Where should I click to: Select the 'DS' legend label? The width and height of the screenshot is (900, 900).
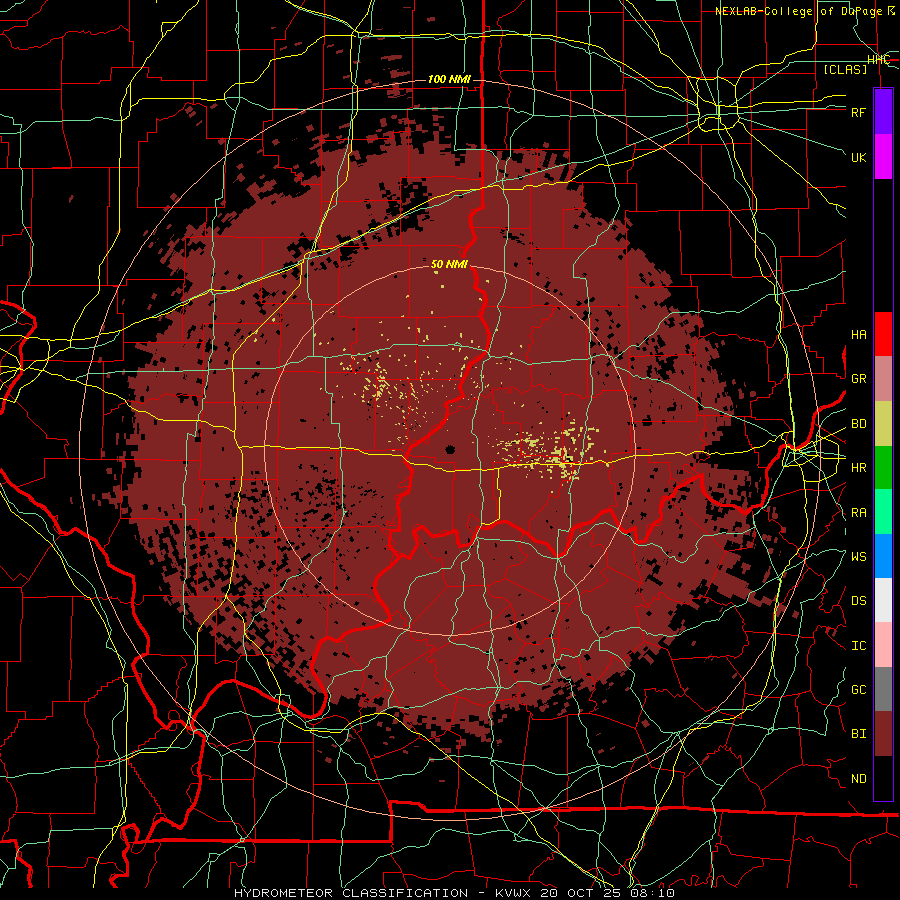click(858, 601)
